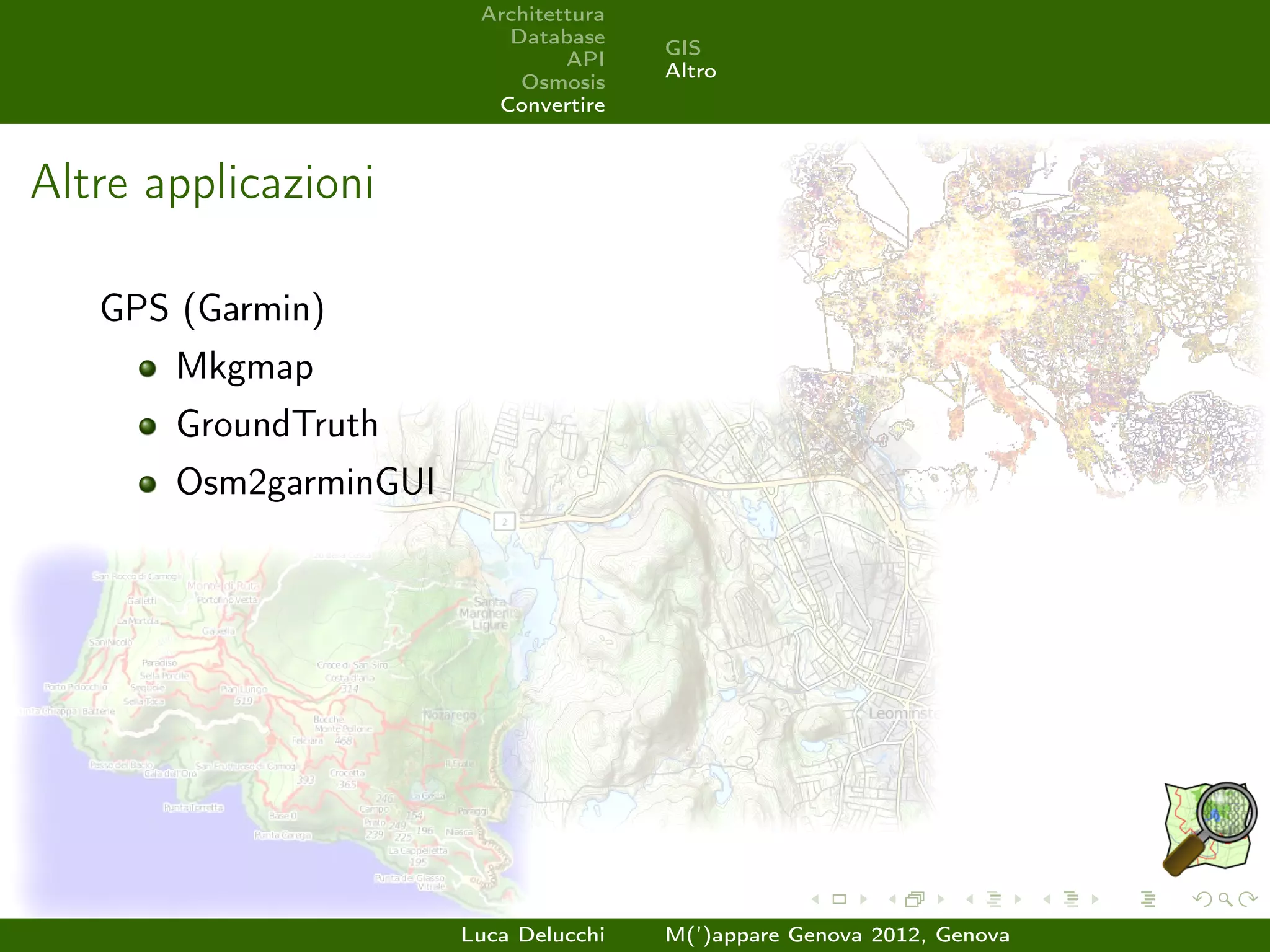
Task: Go to previous frame arrow
Action: pyautogui.click(x=892, y=899)
